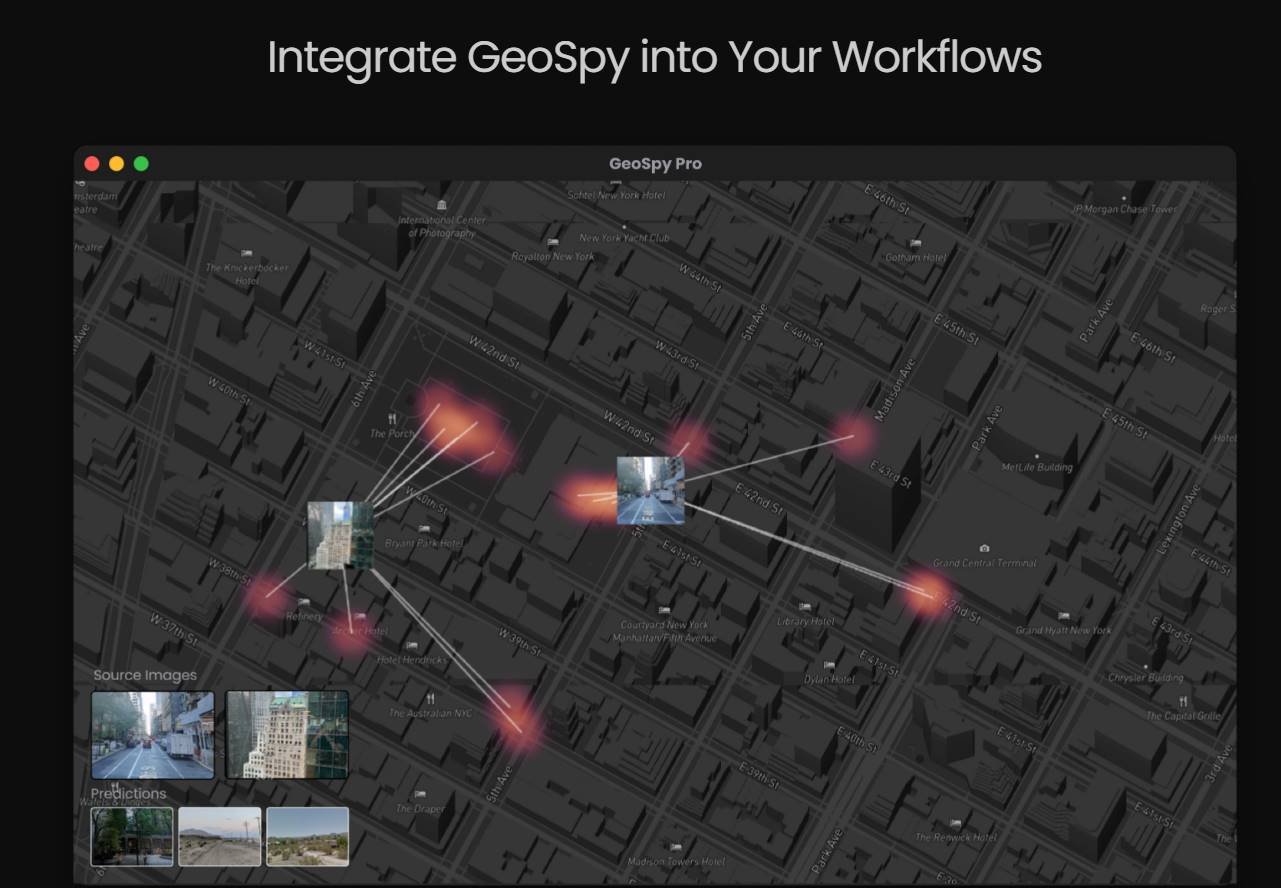Image resolution: width=1281 pixels, height=888 pixels.
Task: Click the "GeoSpy Pro" window title
Action: pyautogui.click(x=655, y=164)
